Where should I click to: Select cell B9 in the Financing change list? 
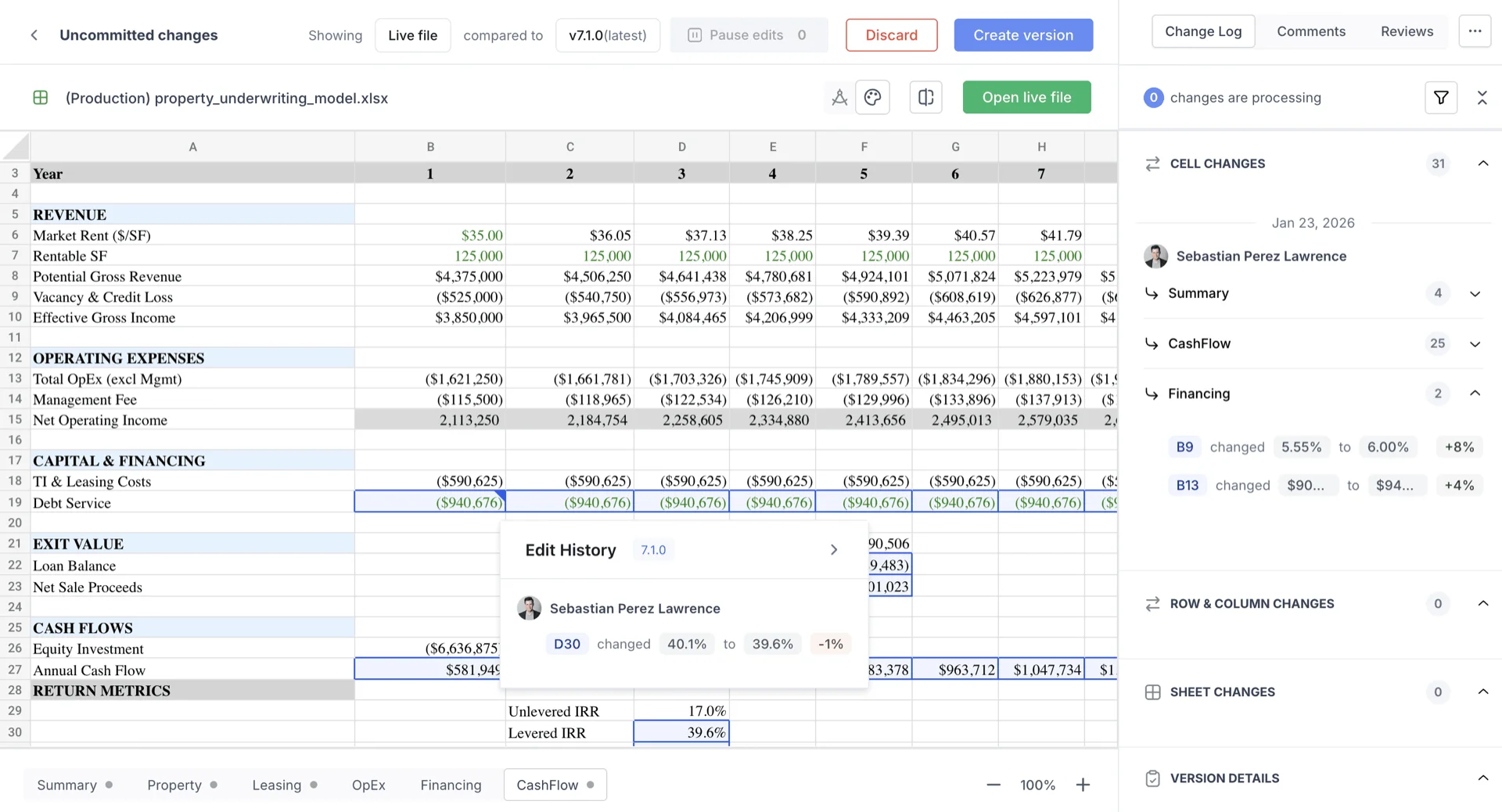pyautogui.click(x=1184, y=447)
